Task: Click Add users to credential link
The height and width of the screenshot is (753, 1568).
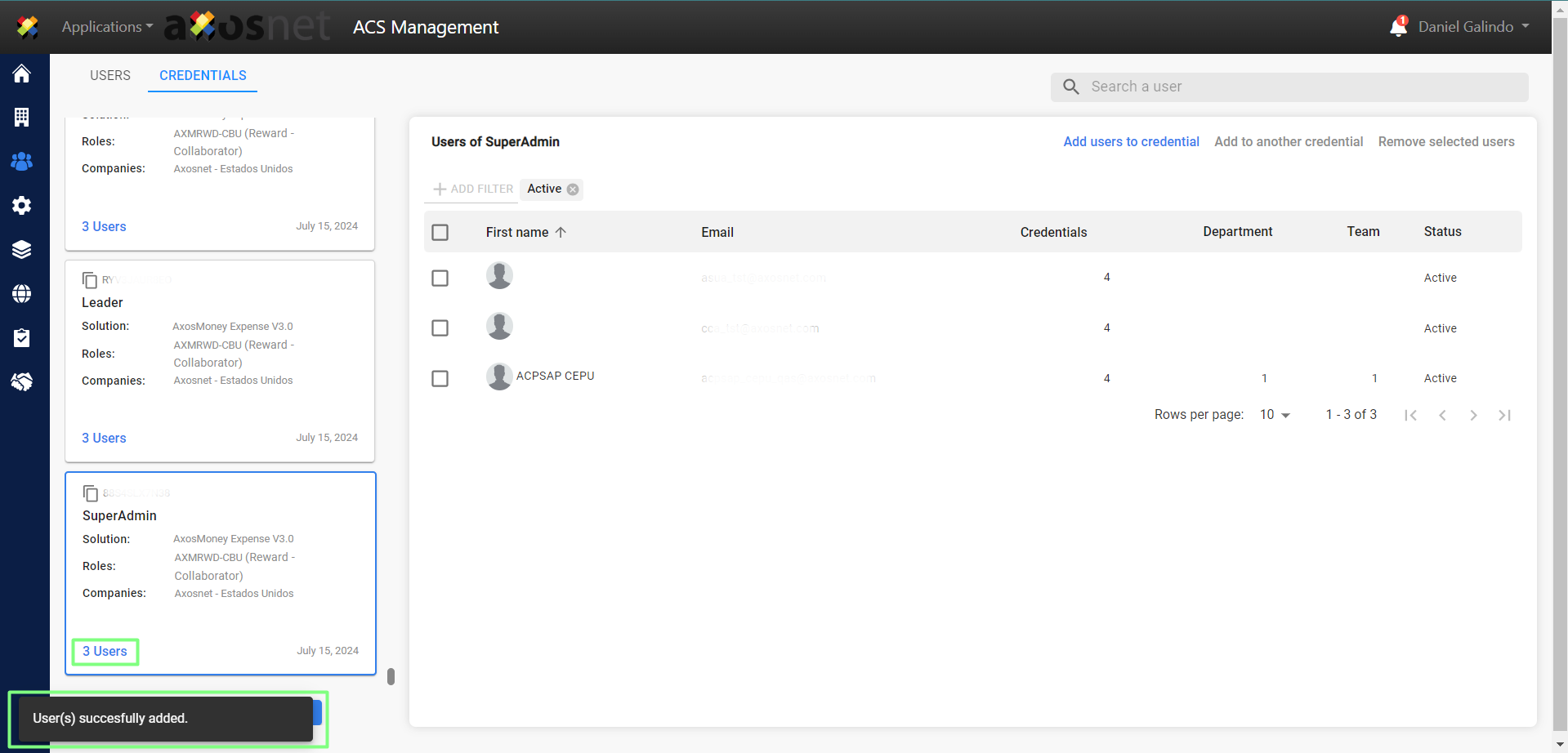Action: click(1131, 142)
